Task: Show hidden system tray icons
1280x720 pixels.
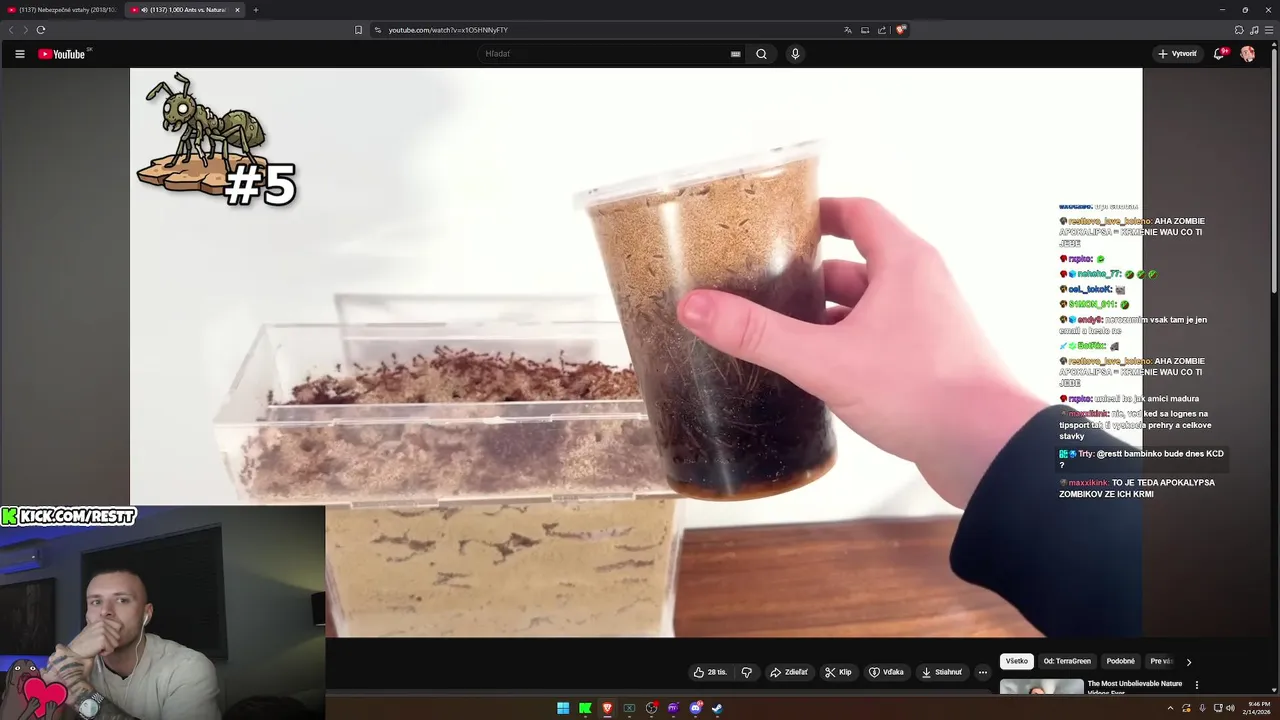Action: [1170, 708]
